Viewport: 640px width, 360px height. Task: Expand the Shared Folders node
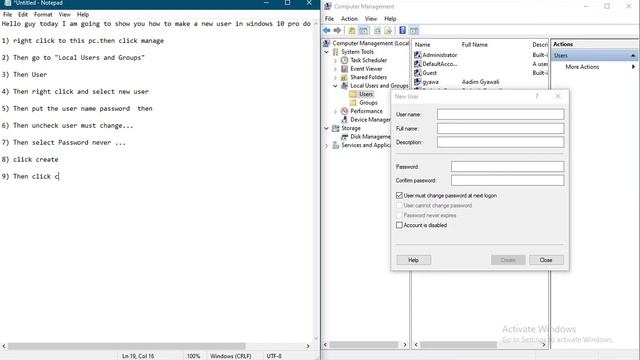click(336, 78)
